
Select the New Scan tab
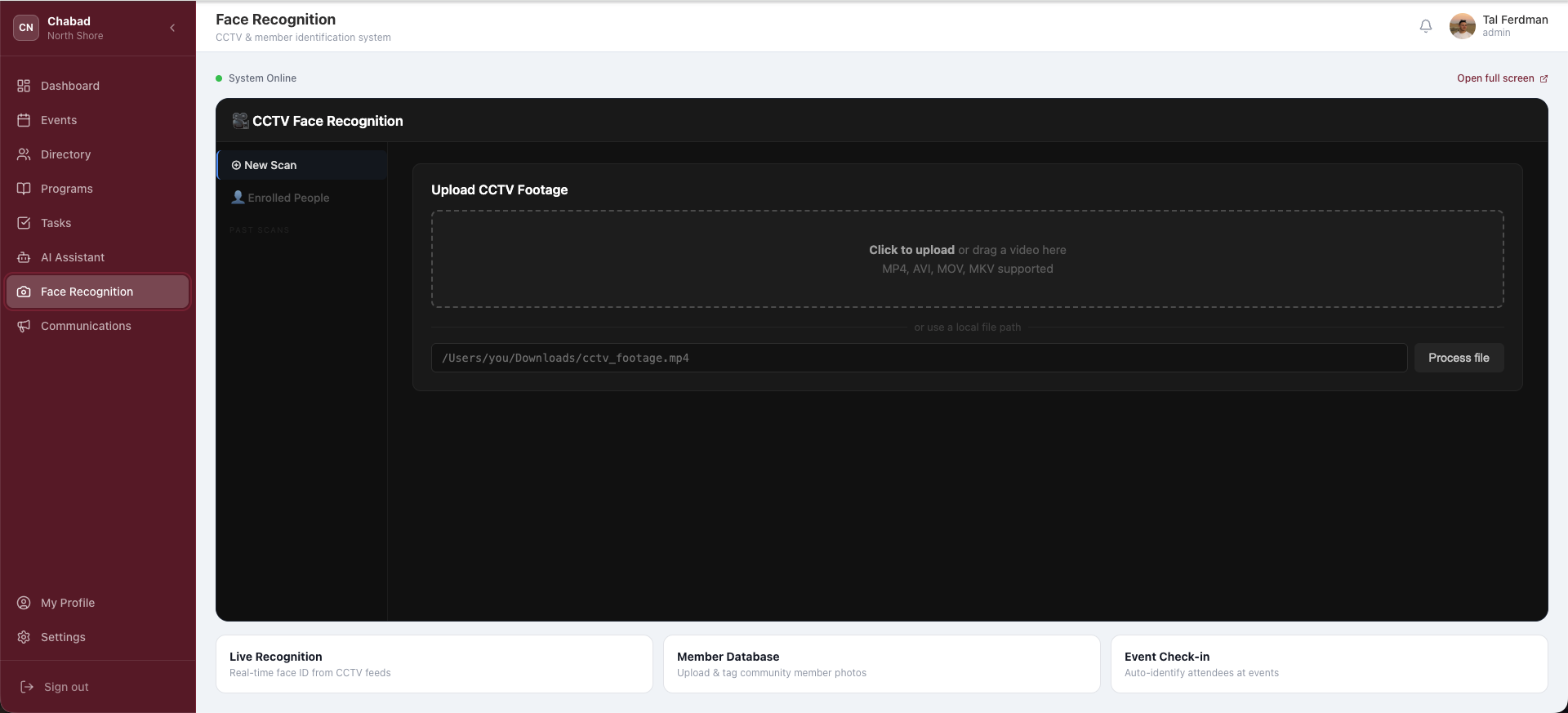point(302,165)
